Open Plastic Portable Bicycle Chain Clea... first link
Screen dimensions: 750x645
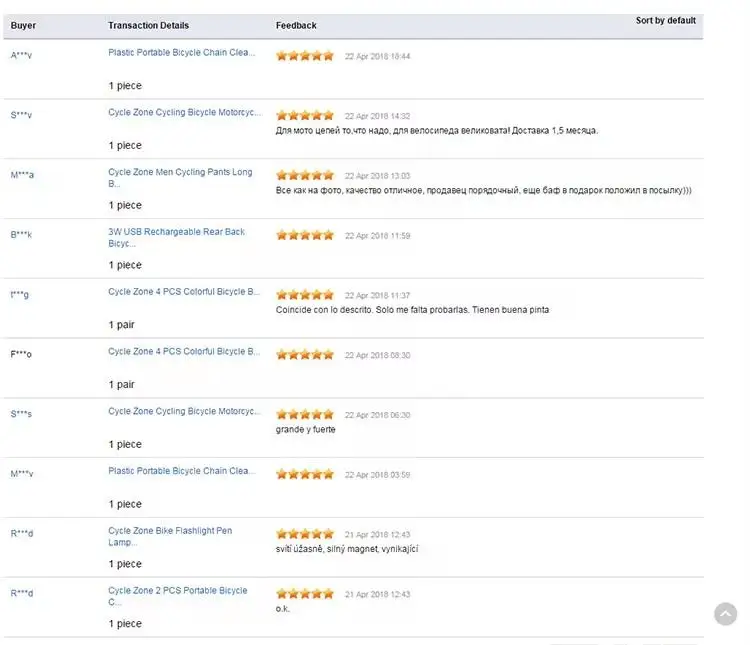(x=181, y=53)
